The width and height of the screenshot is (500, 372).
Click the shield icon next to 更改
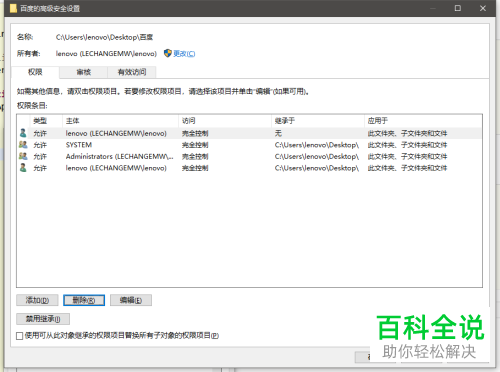pyautogui.click(x=168, y=53)
